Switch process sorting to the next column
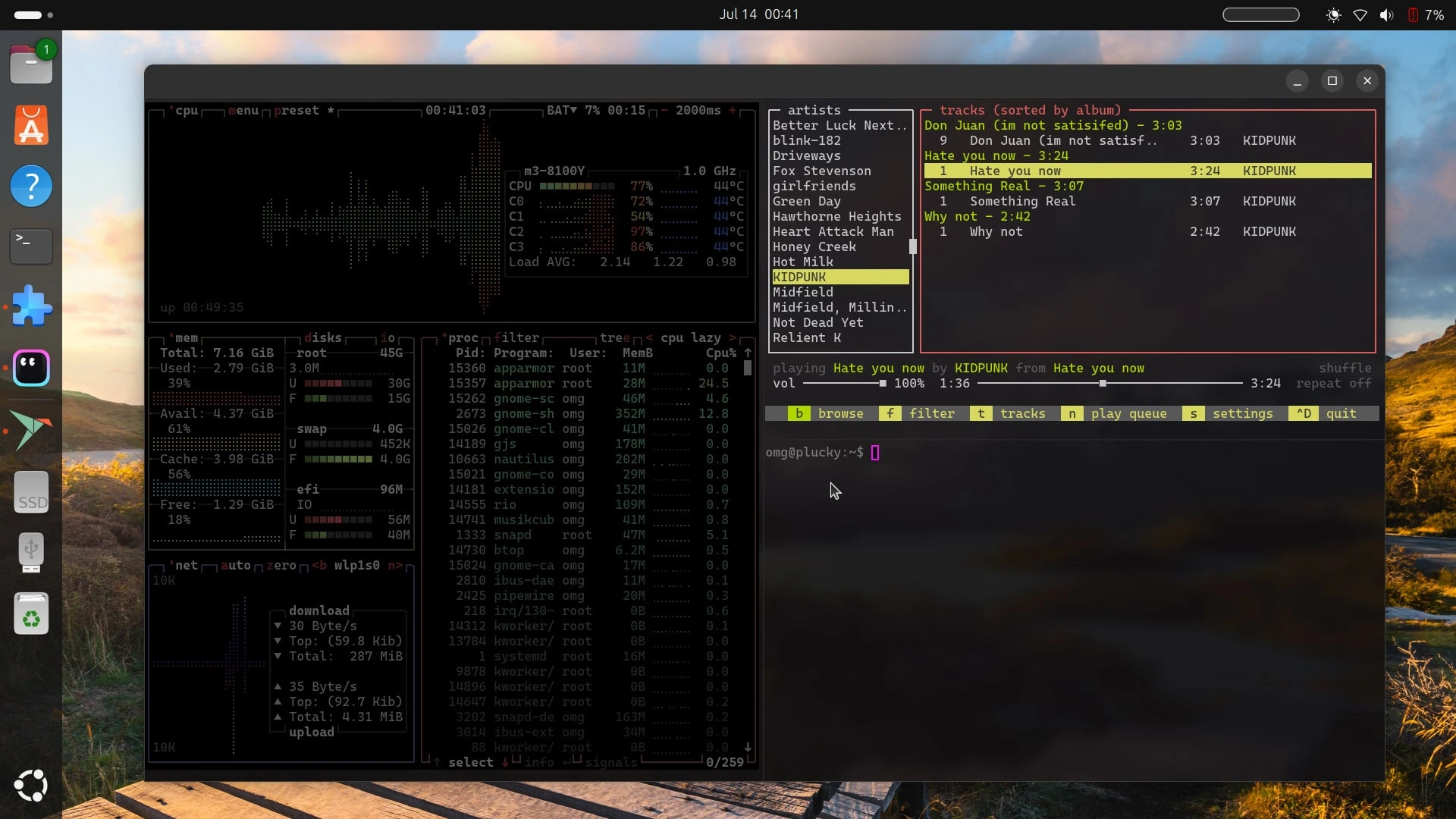The image size is (1456, 819). [733, 338]
